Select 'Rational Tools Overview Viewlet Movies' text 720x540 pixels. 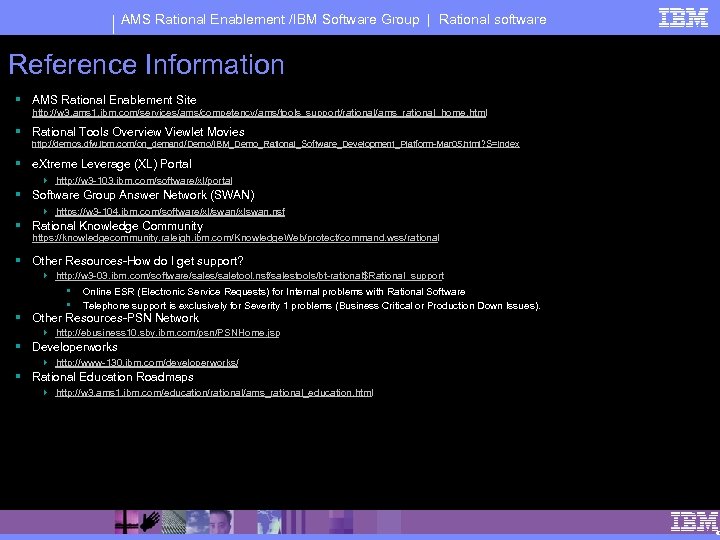pyautogui.click(x=138, y=132)
